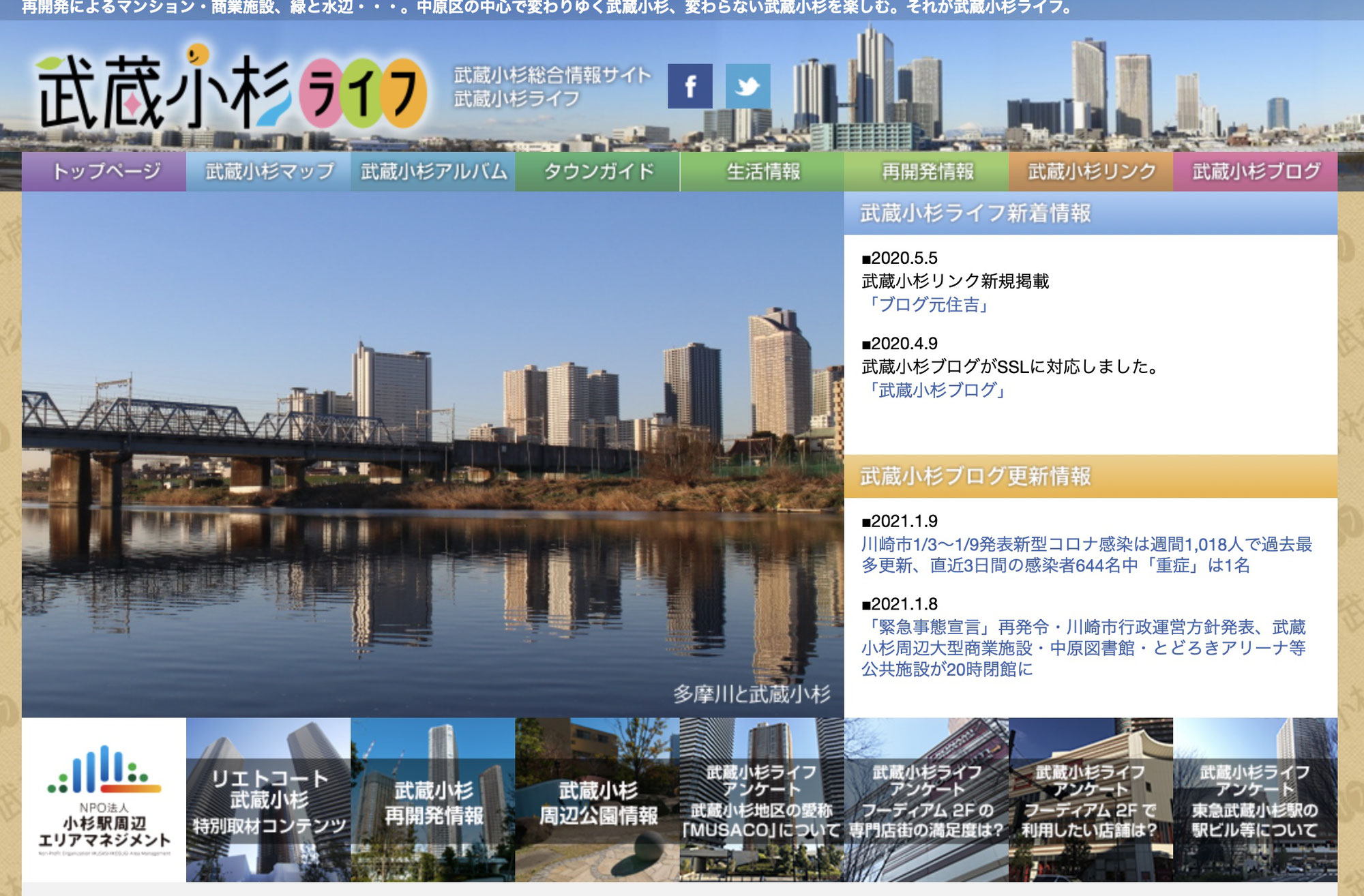Click 武蔵小杉総合情報サイト tagline text

552,75
